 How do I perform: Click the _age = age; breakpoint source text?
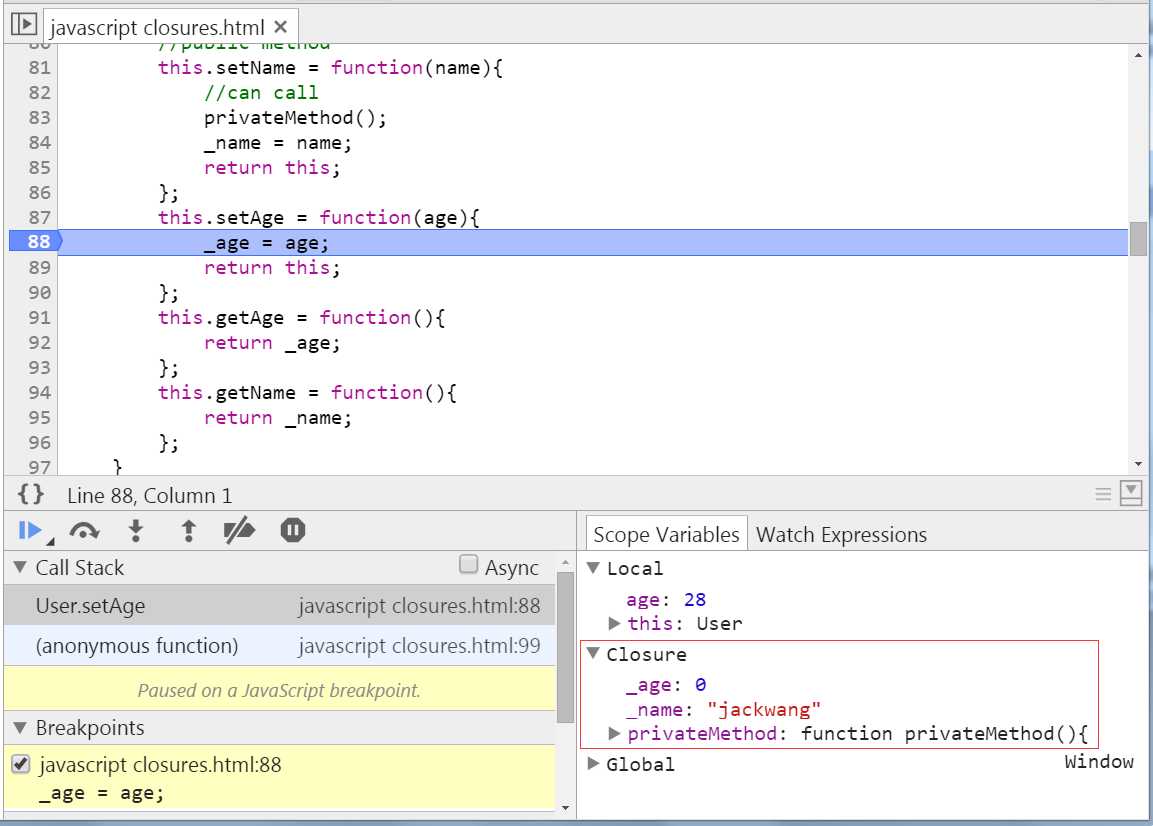pos(101,794)
